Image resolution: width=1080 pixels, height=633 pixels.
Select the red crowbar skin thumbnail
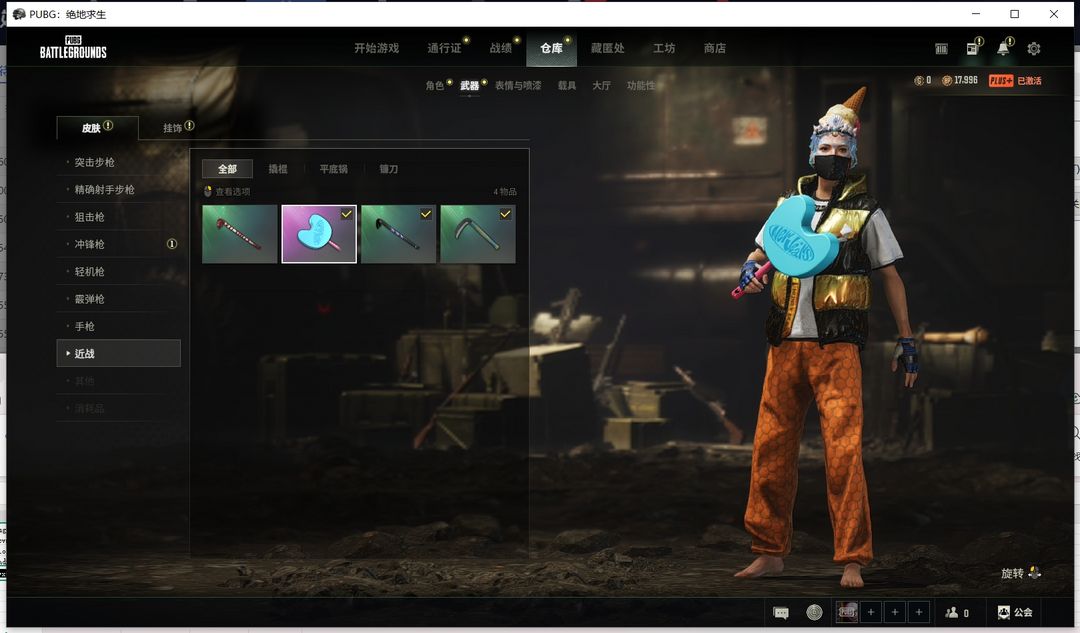[240, 234]
